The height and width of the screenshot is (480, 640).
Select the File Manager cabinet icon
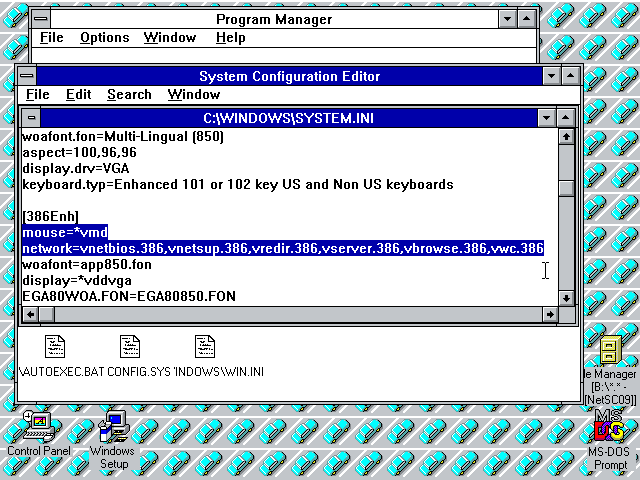[611, 350]
